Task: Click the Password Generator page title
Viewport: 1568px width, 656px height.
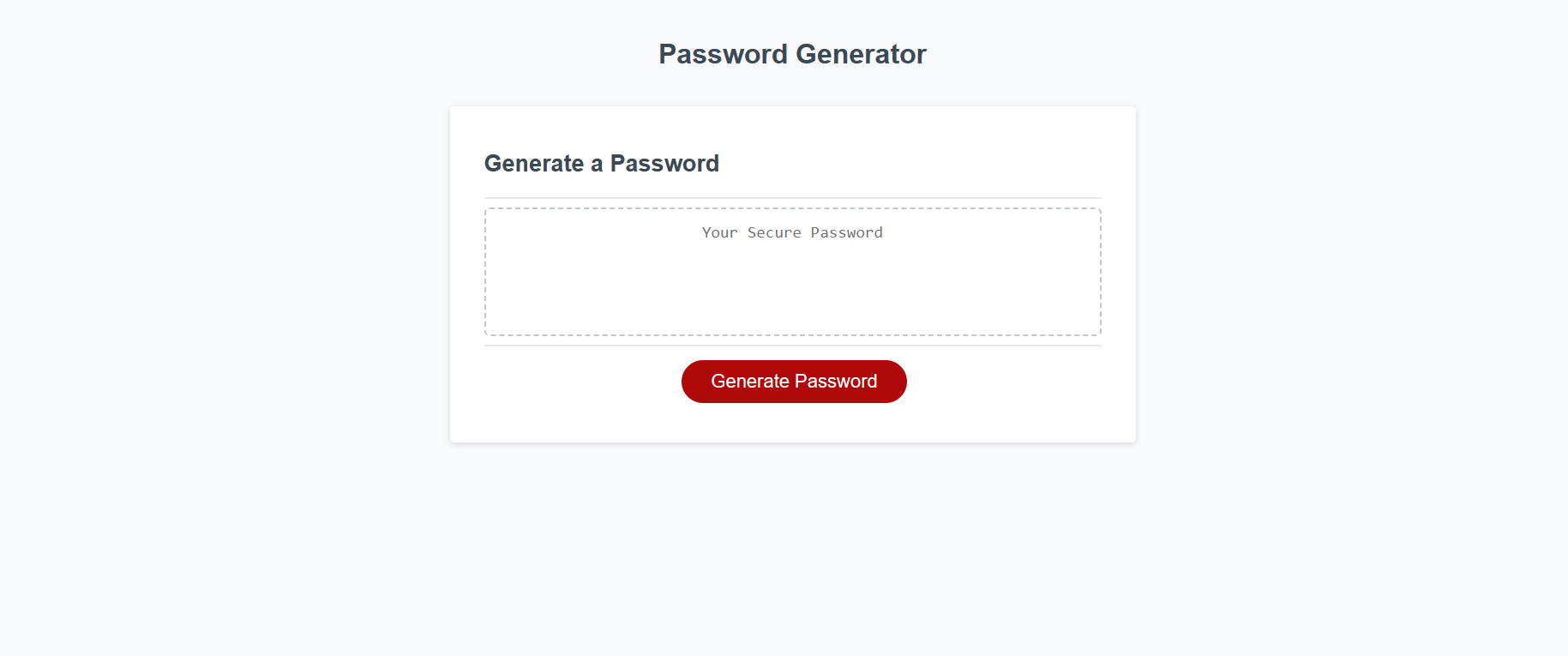Action: point(791,54)
